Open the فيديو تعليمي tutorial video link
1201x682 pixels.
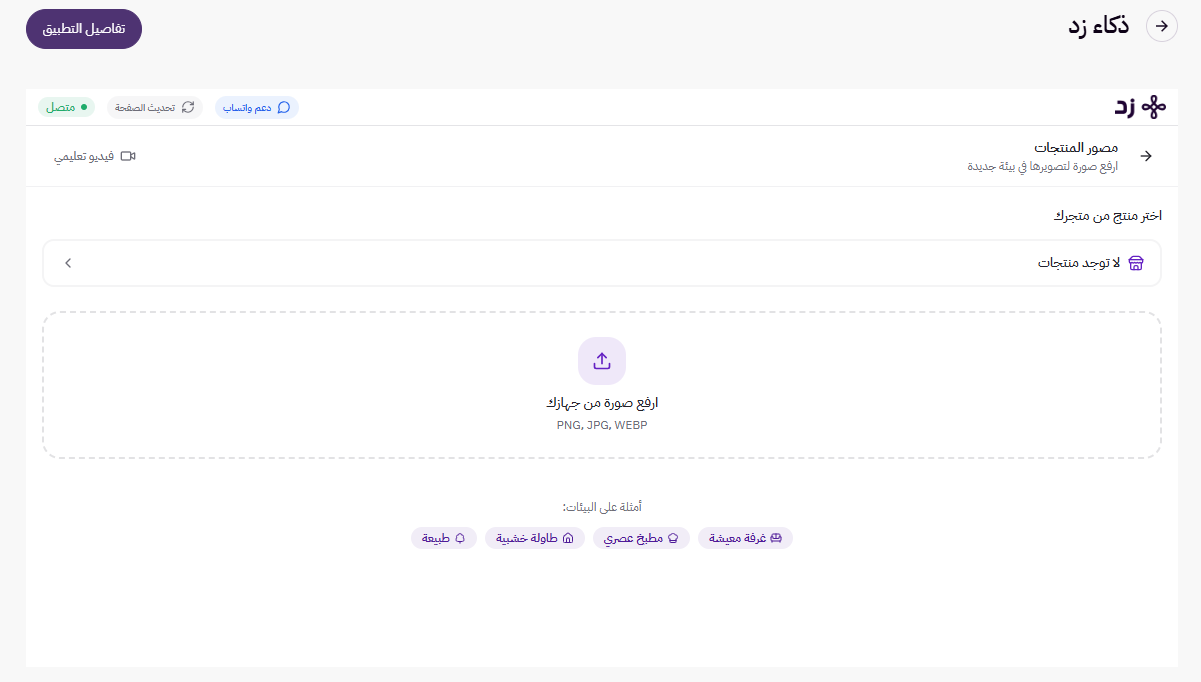point(95,156)
